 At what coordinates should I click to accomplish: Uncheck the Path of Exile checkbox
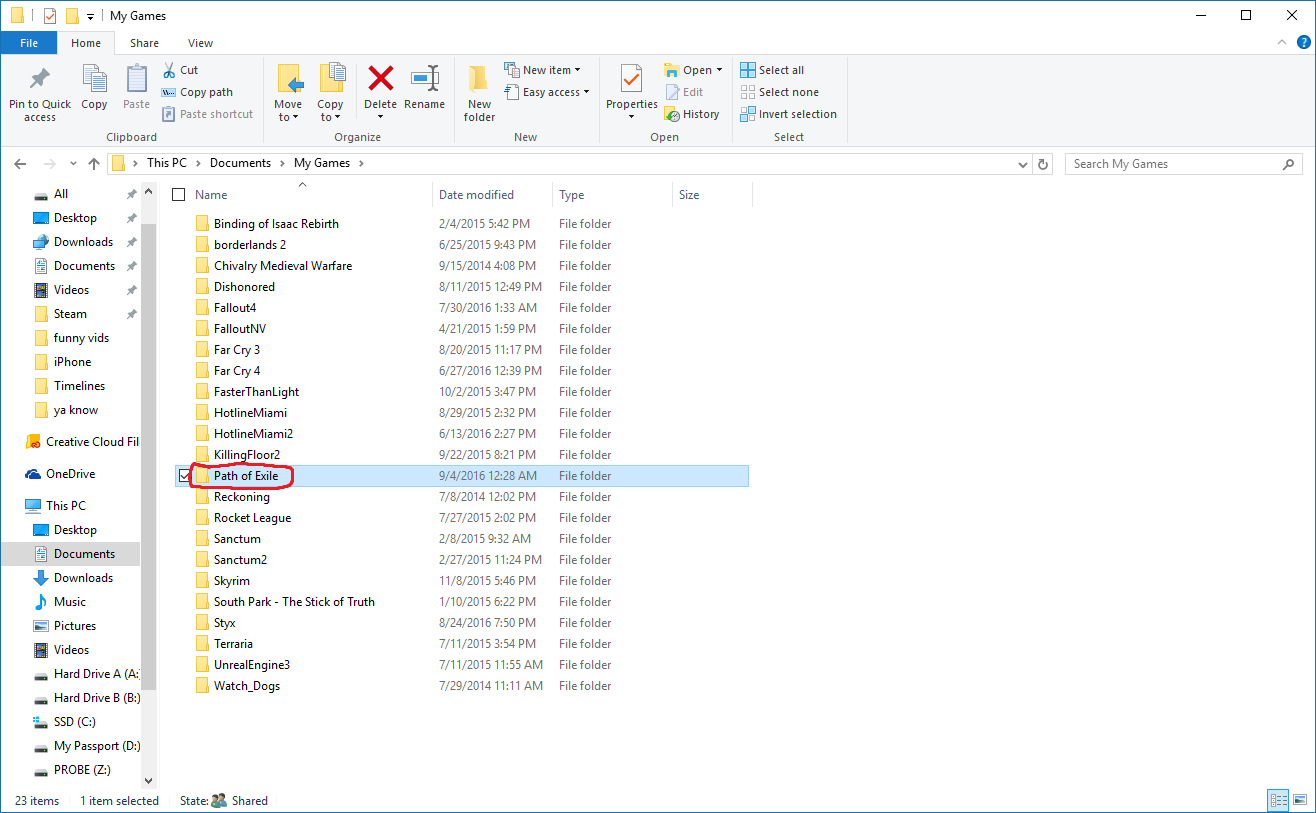[x=183, y=476]
